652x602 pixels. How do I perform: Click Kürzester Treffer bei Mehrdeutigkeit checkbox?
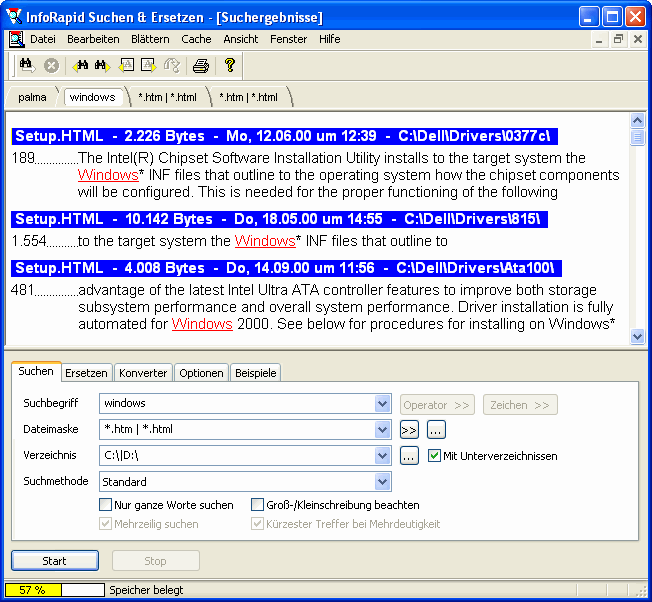click(x=257, y=524)
